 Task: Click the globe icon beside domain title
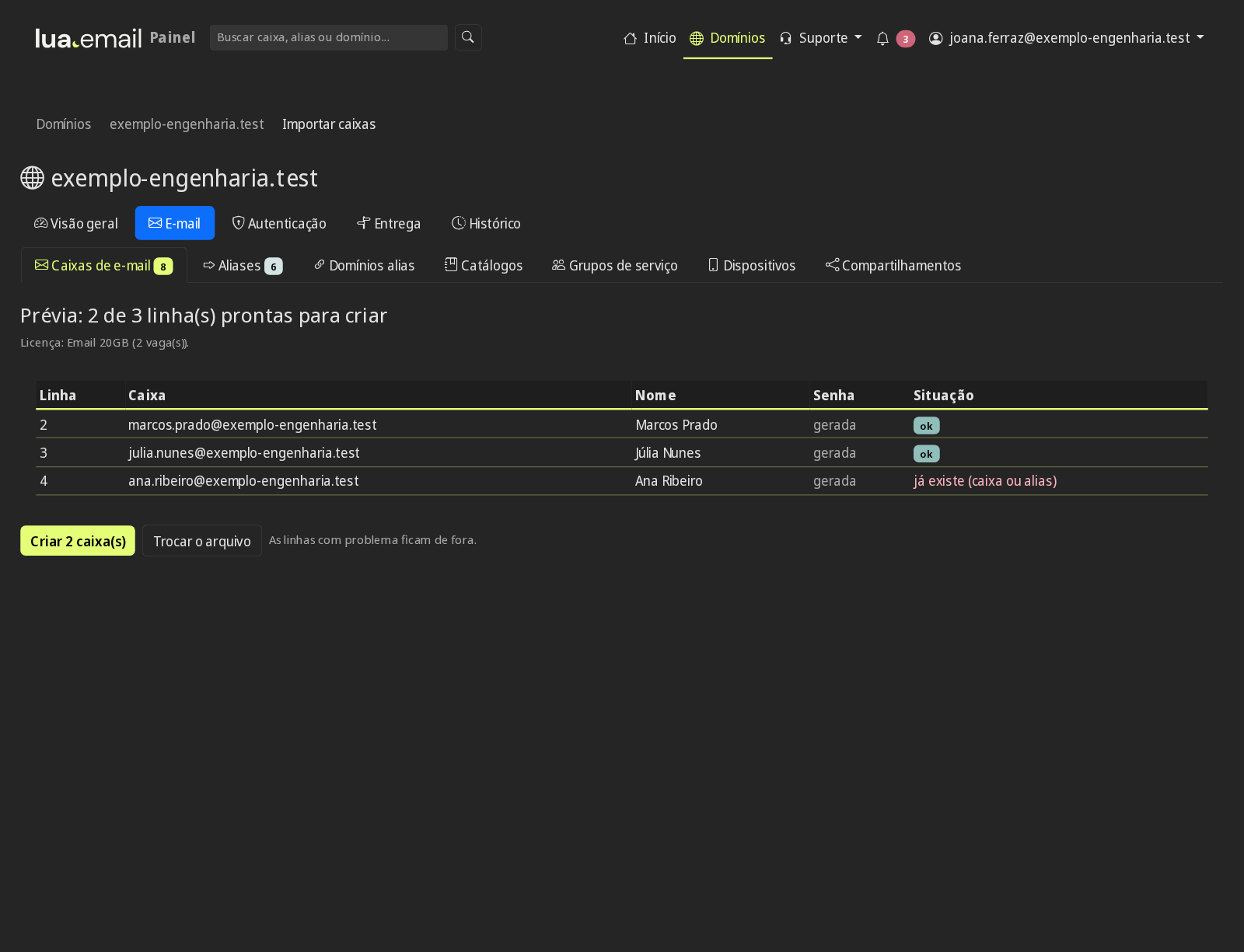pos(32,178)
